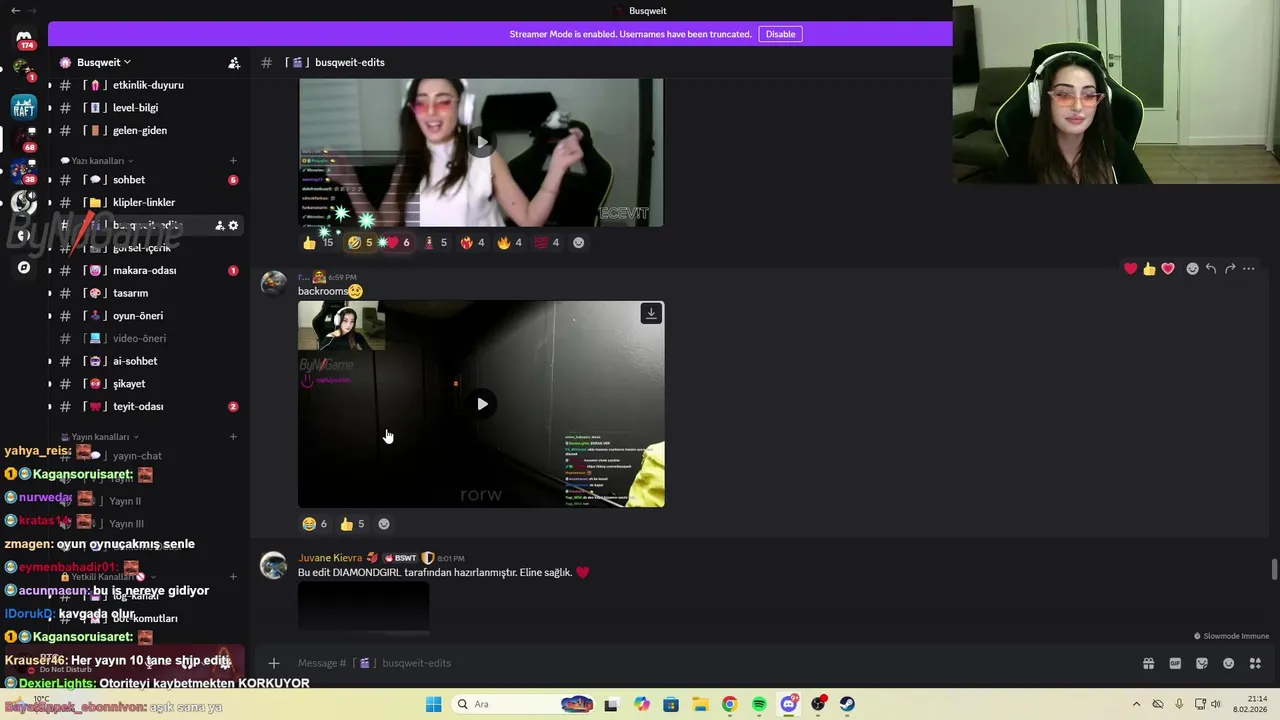Open busqweit-edits channel settings gear
This screenshot has height=720, width=1280.
[233, 225]
